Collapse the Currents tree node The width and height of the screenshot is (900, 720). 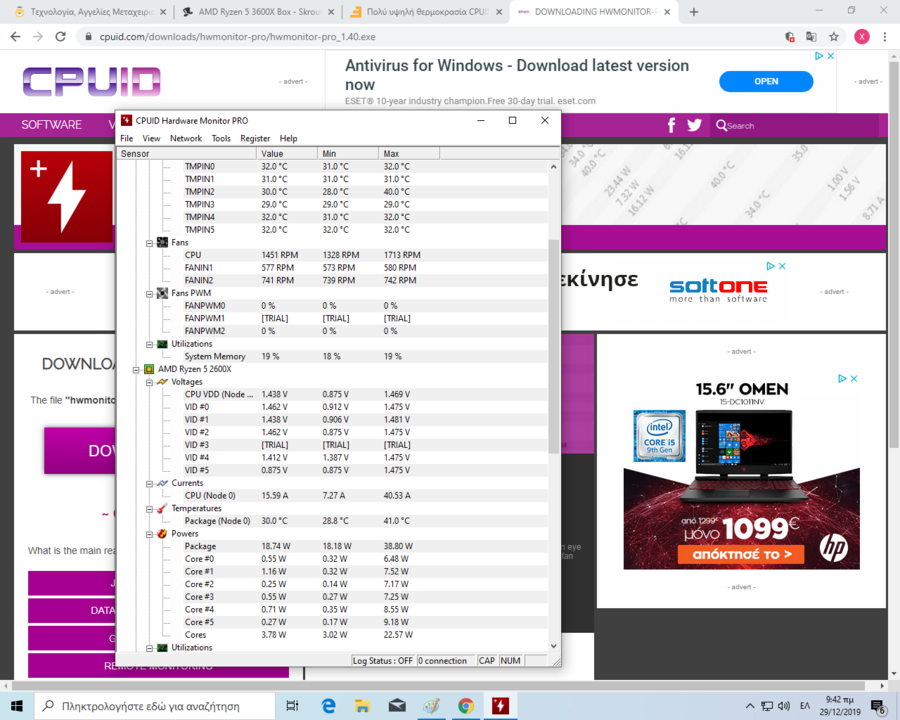click(149, 483)
